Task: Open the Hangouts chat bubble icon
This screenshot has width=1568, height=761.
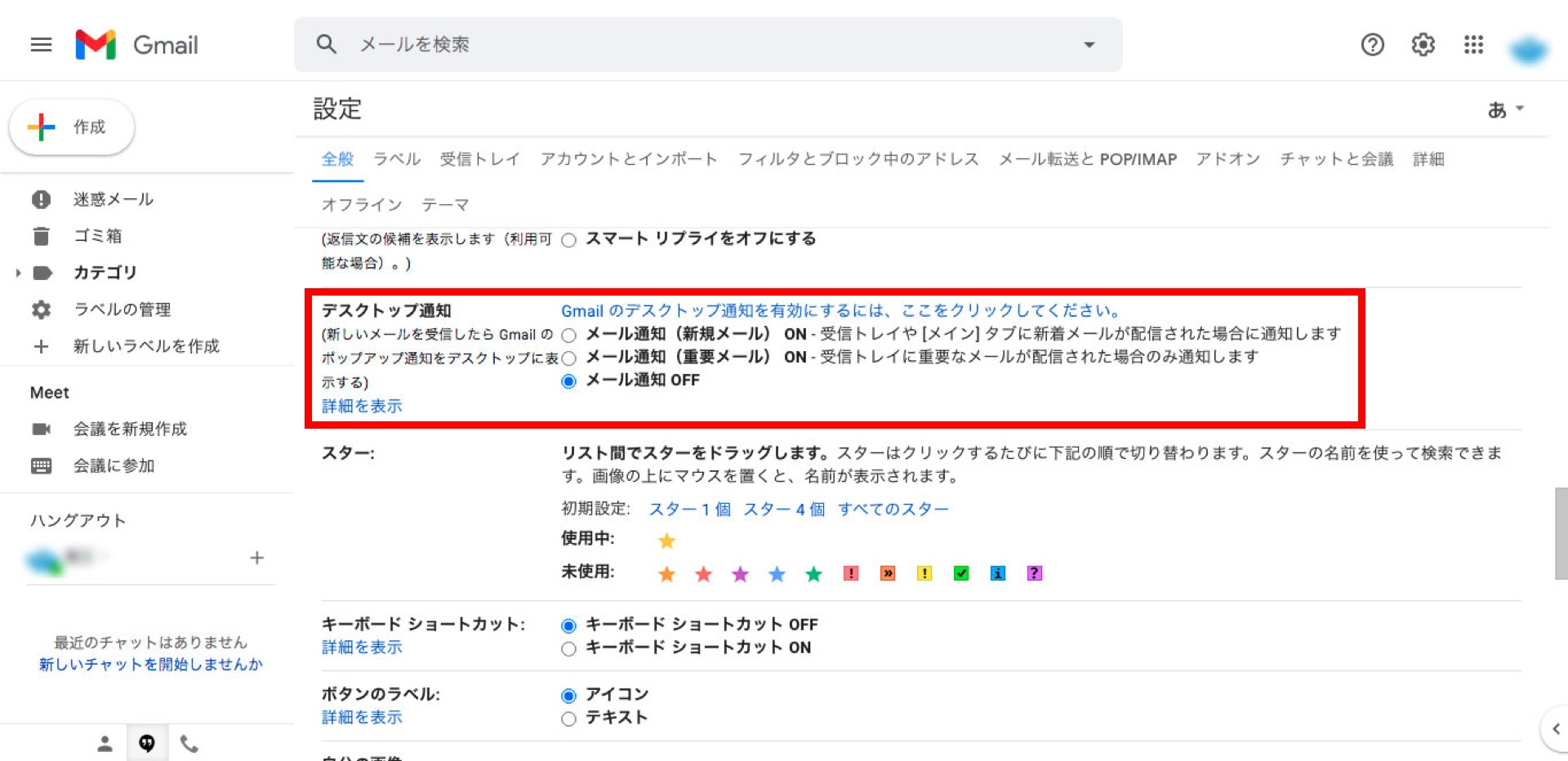Action: pyautogui.click(x=147, y=743)
